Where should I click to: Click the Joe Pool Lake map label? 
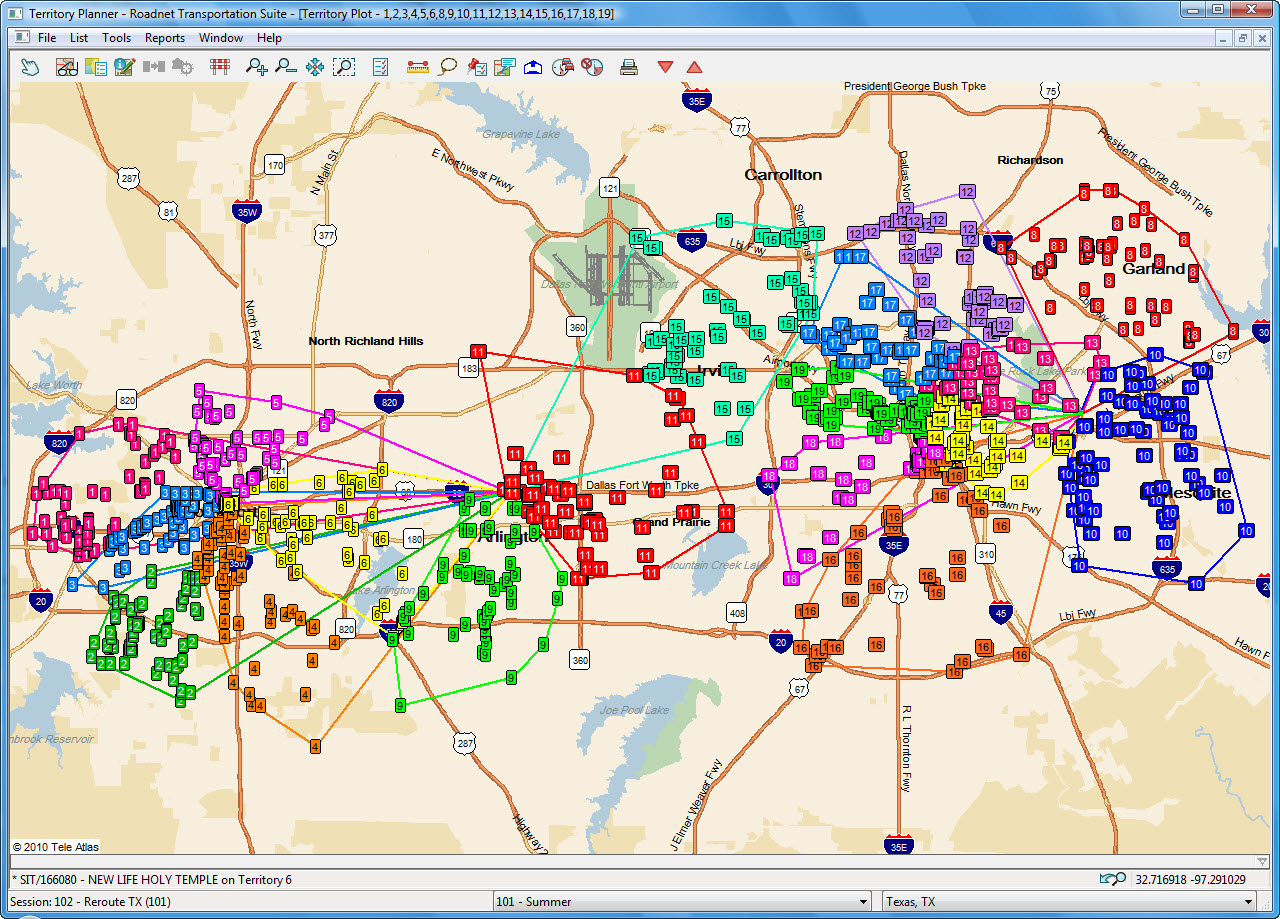634,710
